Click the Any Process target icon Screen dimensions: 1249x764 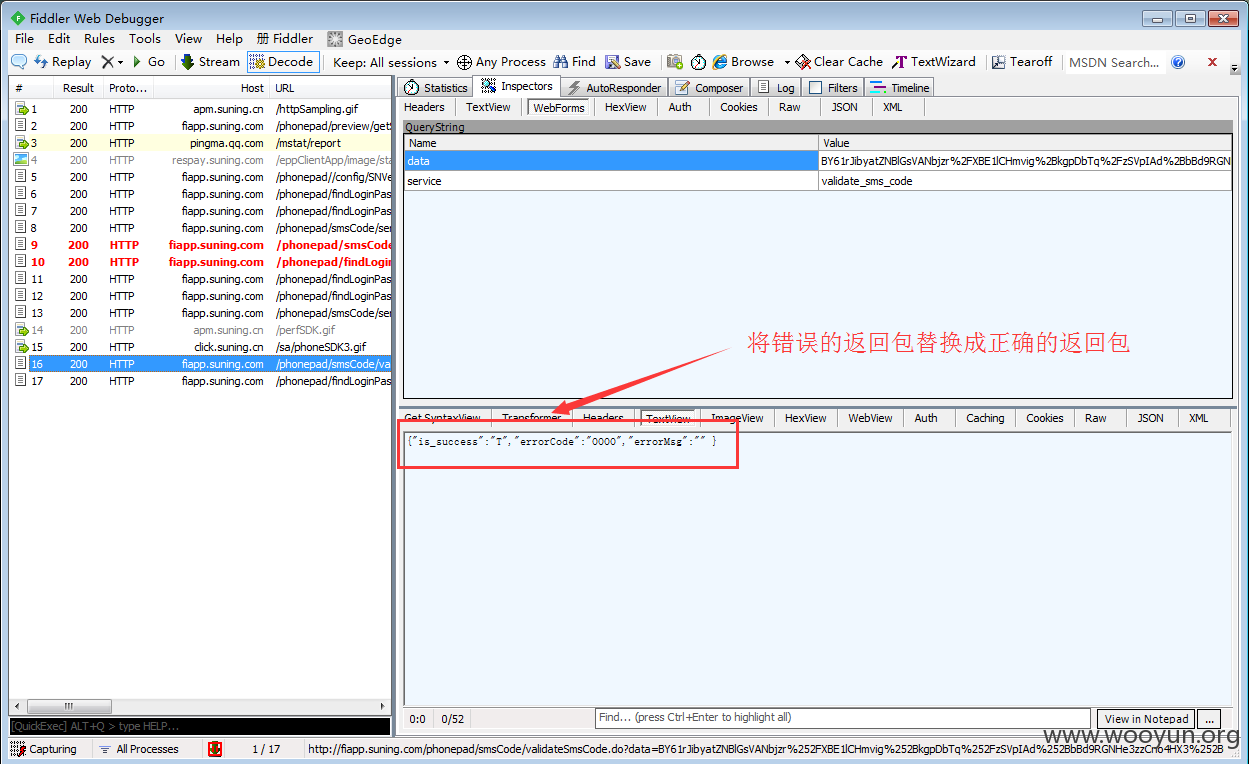click(464, 62)
